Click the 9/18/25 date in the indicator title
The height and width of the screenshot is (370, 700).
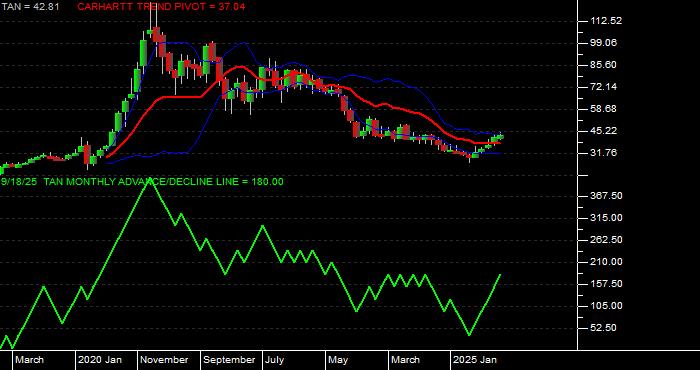point(19,182)
